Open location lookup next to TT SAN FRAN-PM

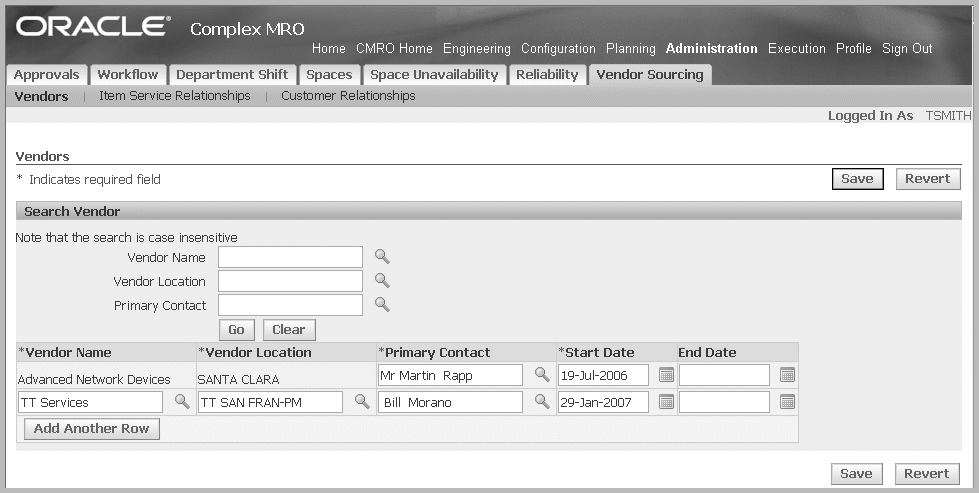coord(362,401)
